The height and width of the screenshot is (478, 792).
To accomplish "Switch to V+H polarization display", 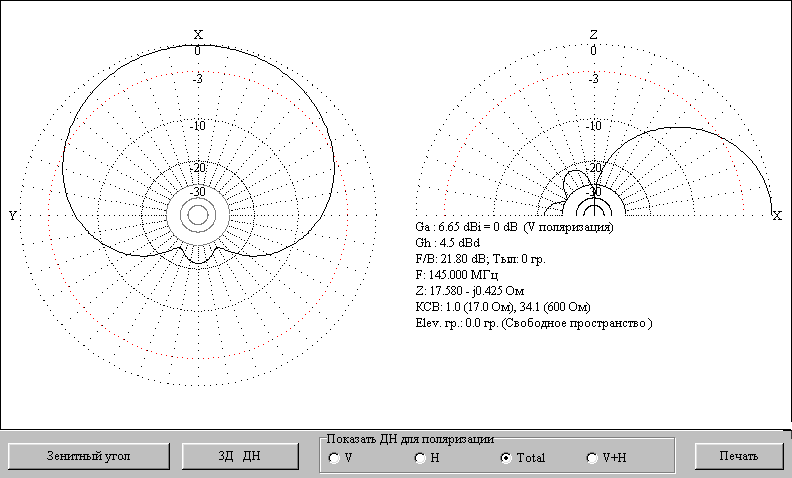I will [591, 458].
